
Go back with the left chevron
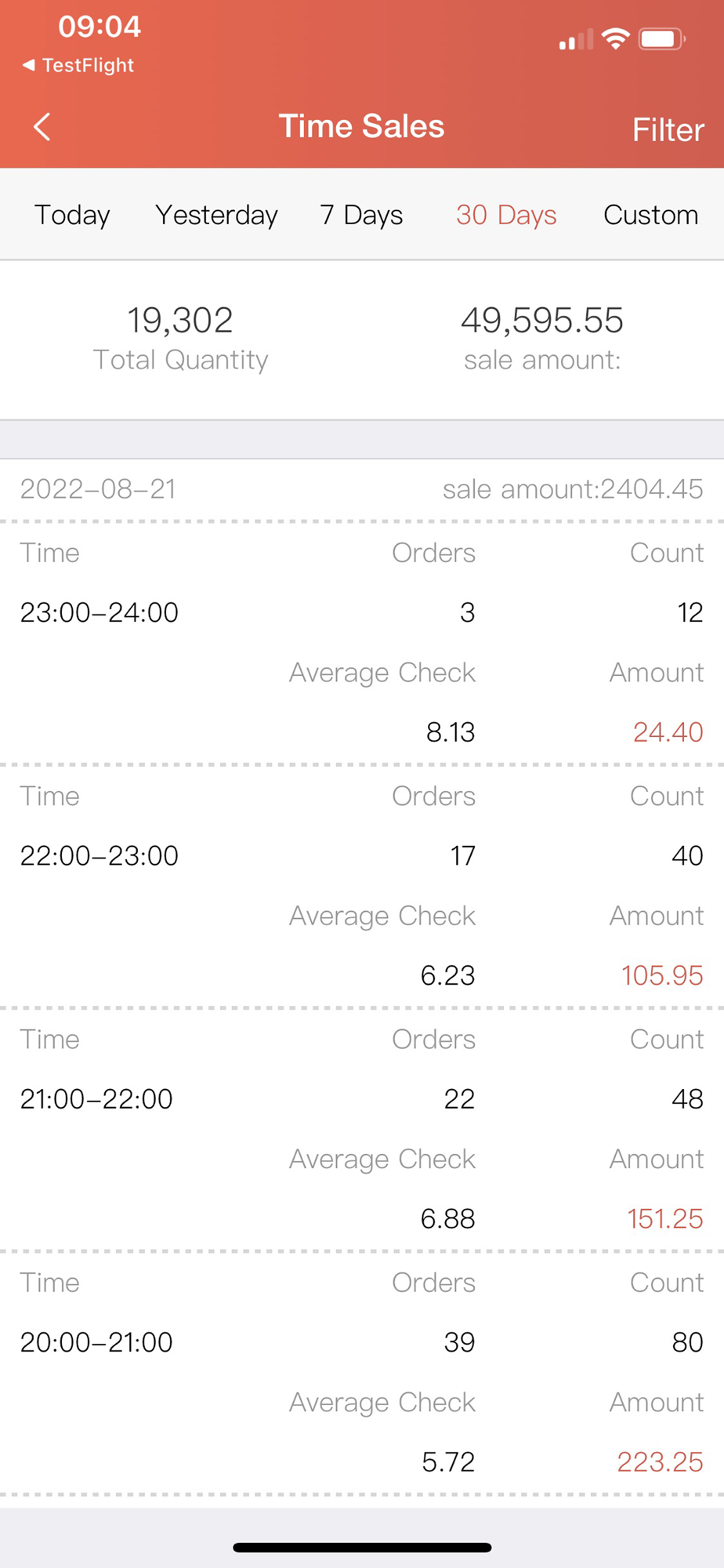click(42, 126)
